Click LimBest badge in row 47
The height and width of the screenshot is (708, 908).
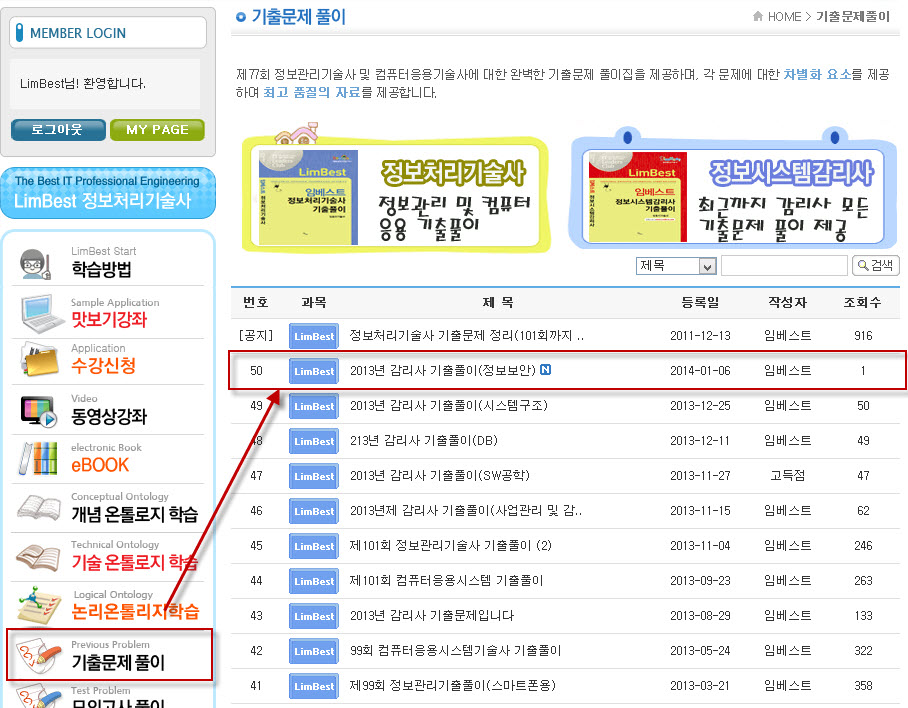pos(314,476)
